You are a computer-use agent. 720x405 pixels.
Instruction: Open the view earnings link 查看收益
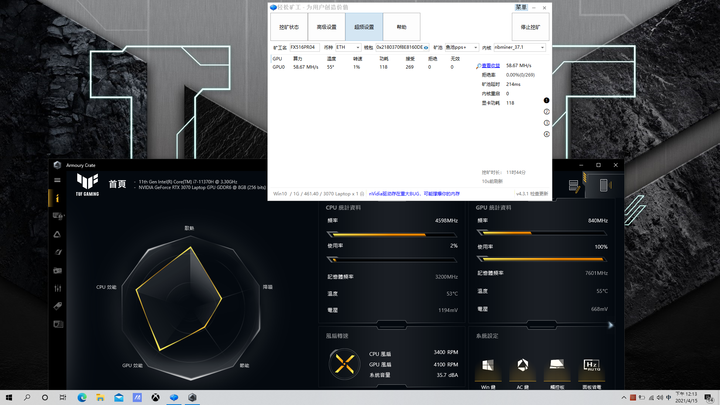491,66
